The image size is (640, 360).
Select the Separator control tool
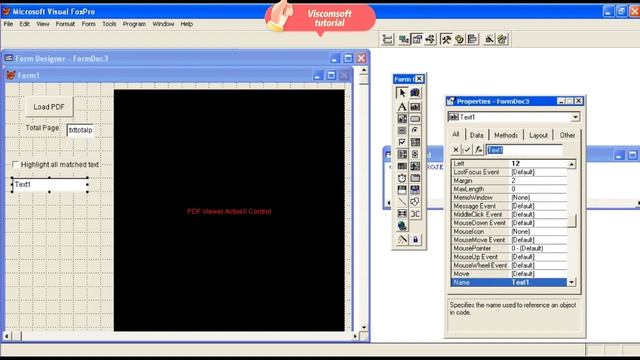pos(415,213)
